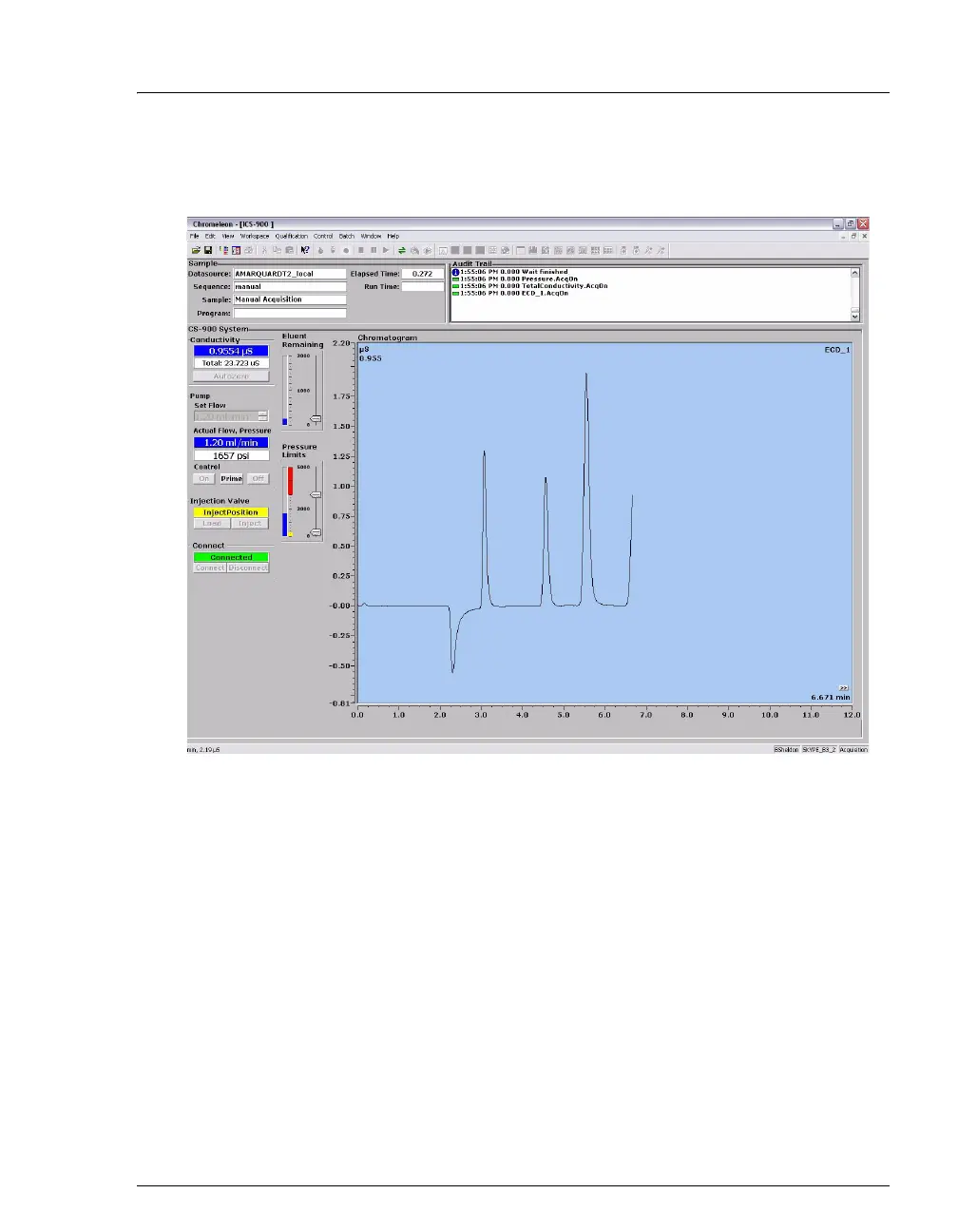Click the green Connected status indicator
The height and width of the screenshot is (1232, 958).
coord(231,557)
